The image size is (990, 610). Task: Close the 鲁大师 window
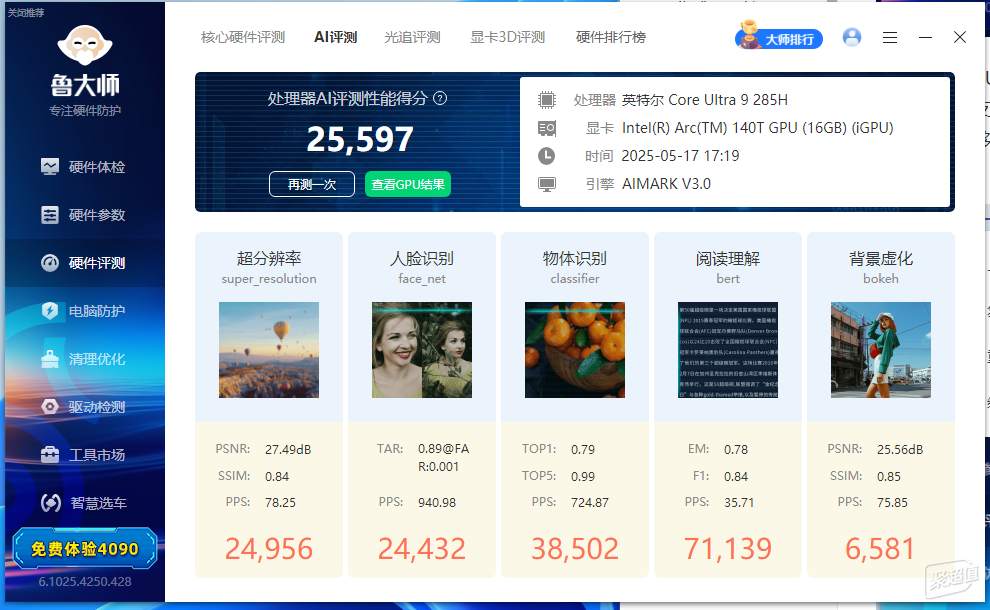pyautogui.click(x=960, y=37)
